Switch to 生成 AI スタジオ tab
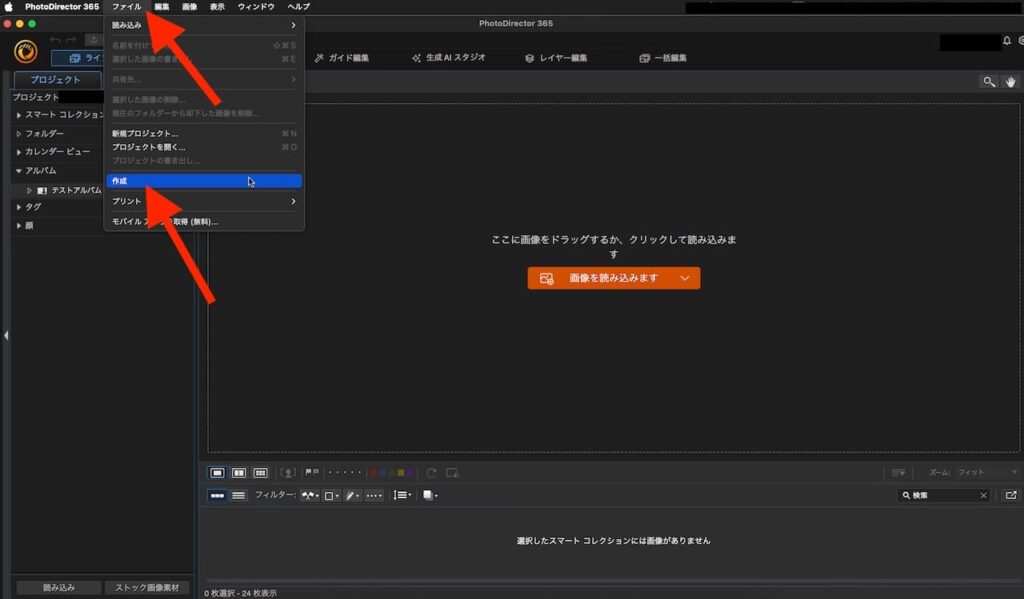1024x599 pixels. [x=449, y=58]
